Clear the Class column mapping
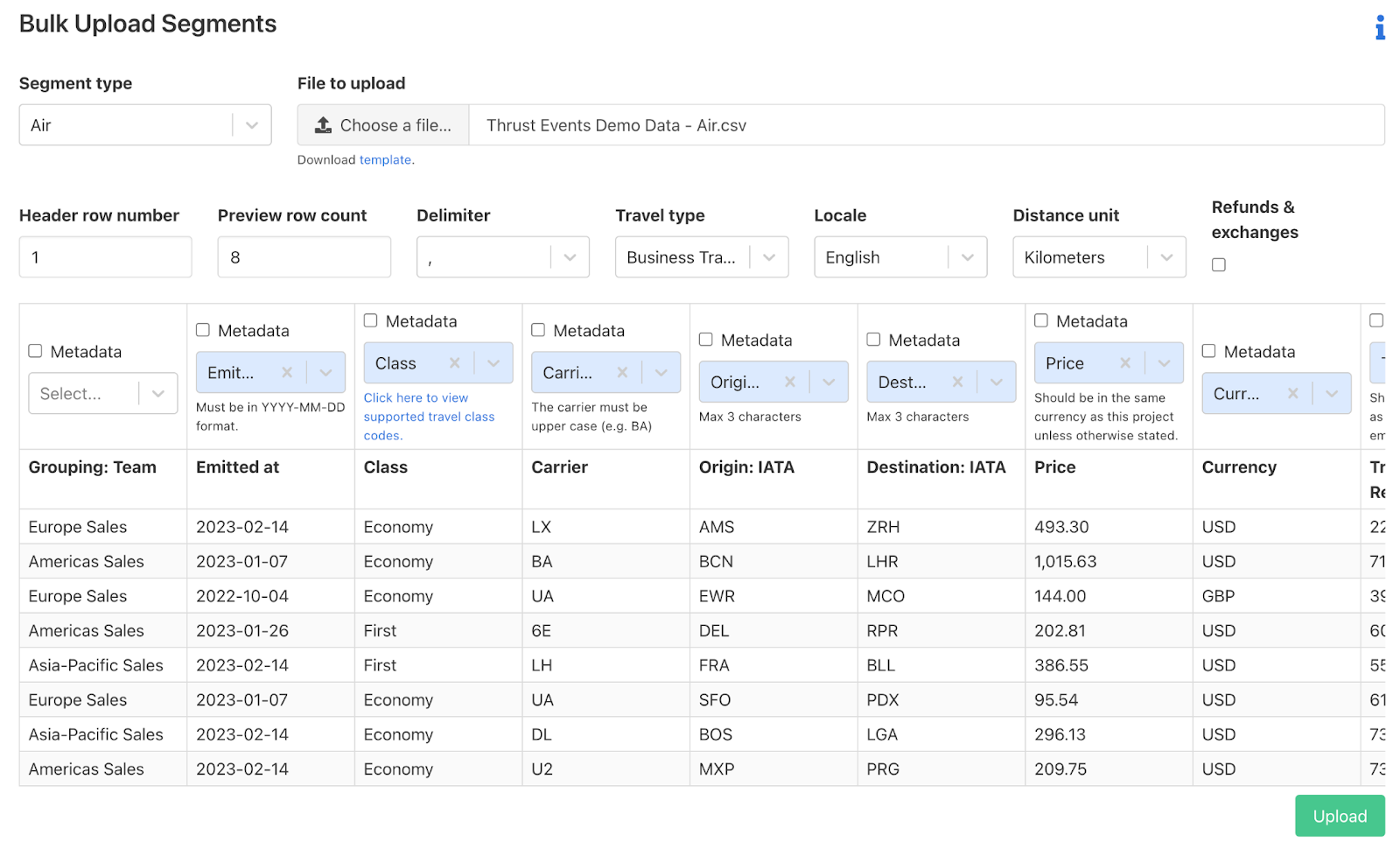 454,363
